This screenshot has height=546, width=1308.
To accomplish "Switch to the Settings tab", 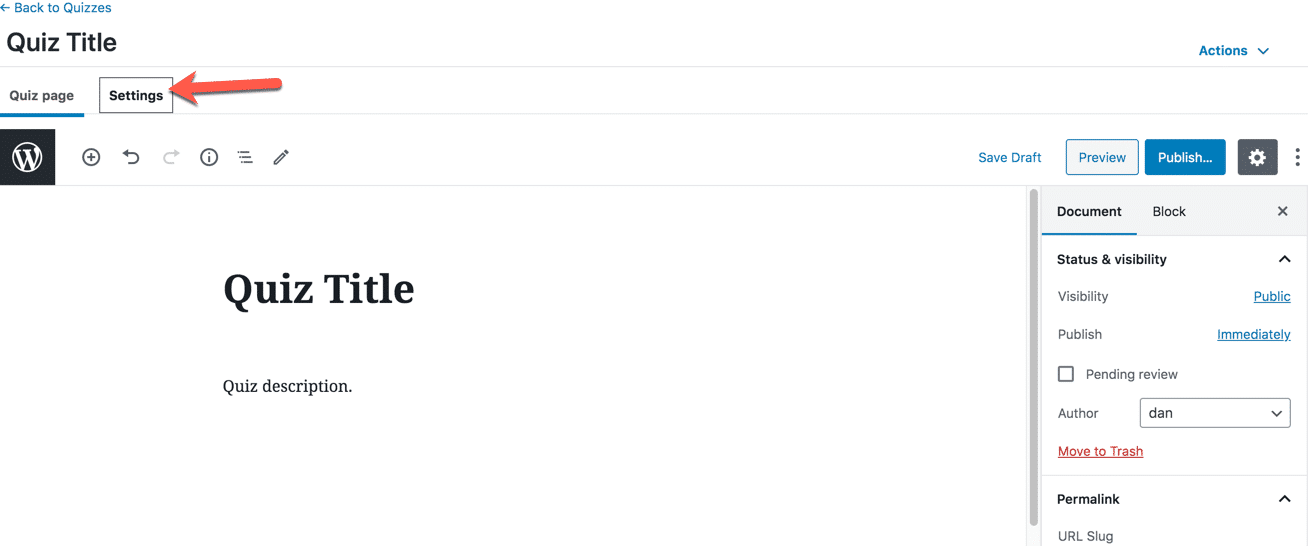I will click(136, 96).
